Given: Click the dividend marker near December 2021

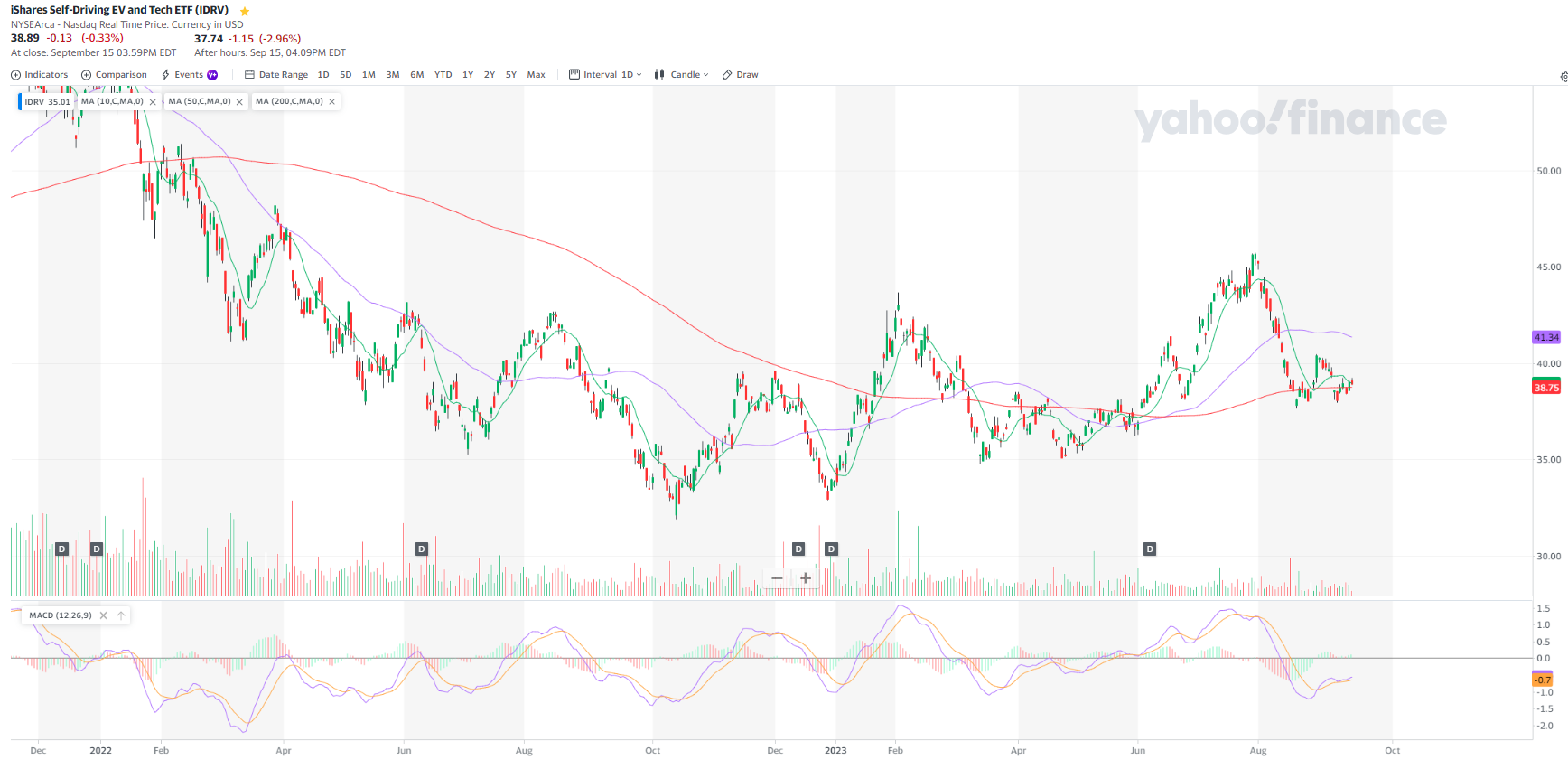Looking at the screenshot, I should 62,549.
